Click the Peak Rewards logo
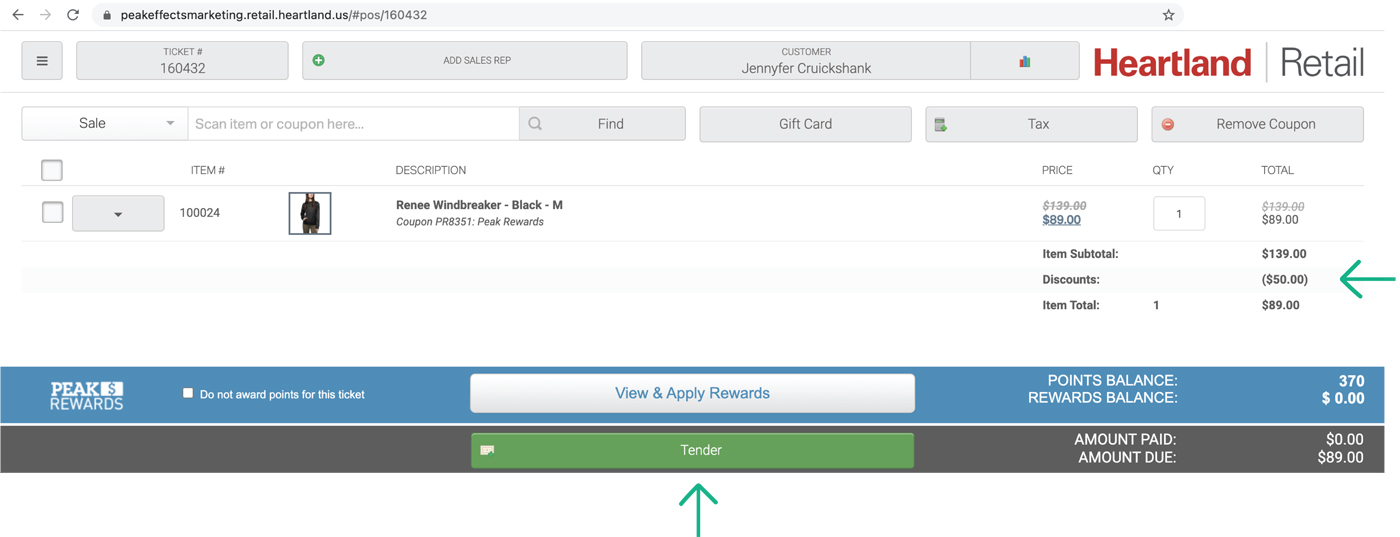This screenshot has height=537, width=1400. pos(87,395)
